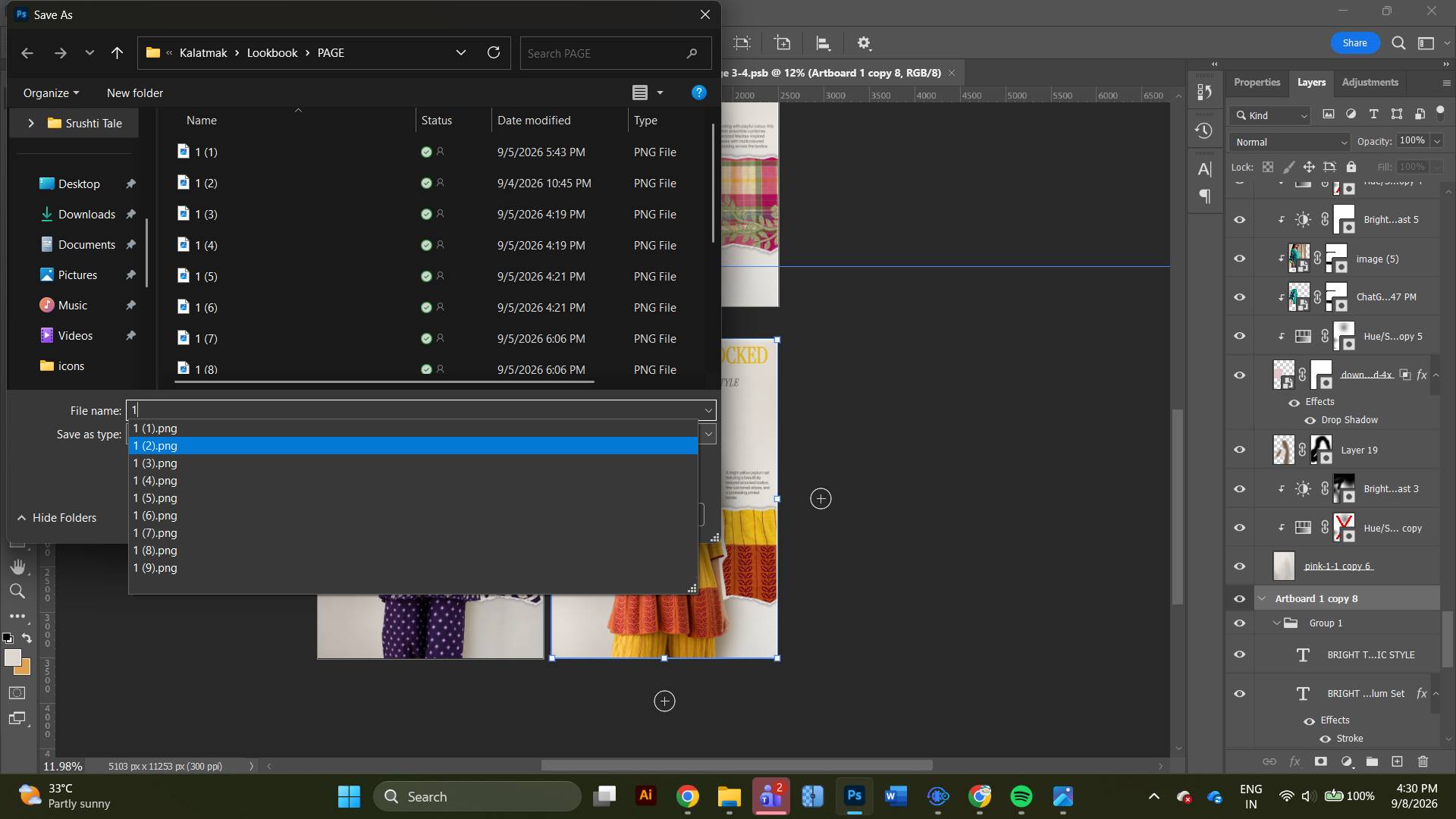Create new group folder icon
1456x819 pixels.
[1372, 761]
